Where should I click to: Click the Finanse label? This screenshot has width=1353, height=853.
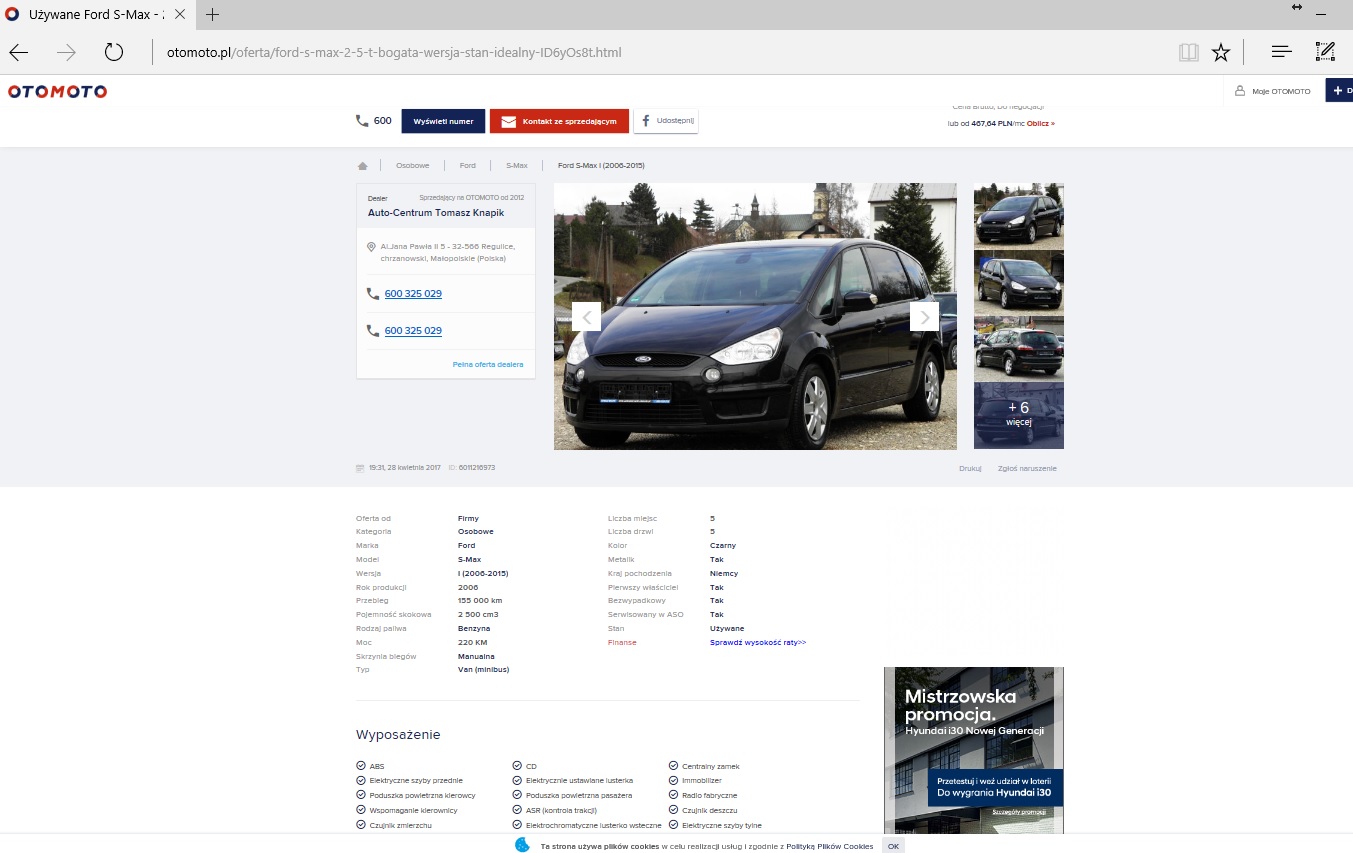[622, 642]
